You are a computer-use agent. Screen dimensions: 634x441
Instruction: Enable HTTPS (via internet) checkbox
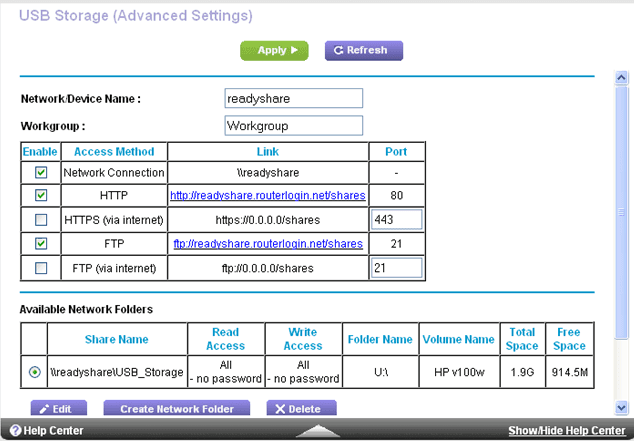tap(41, 219)
